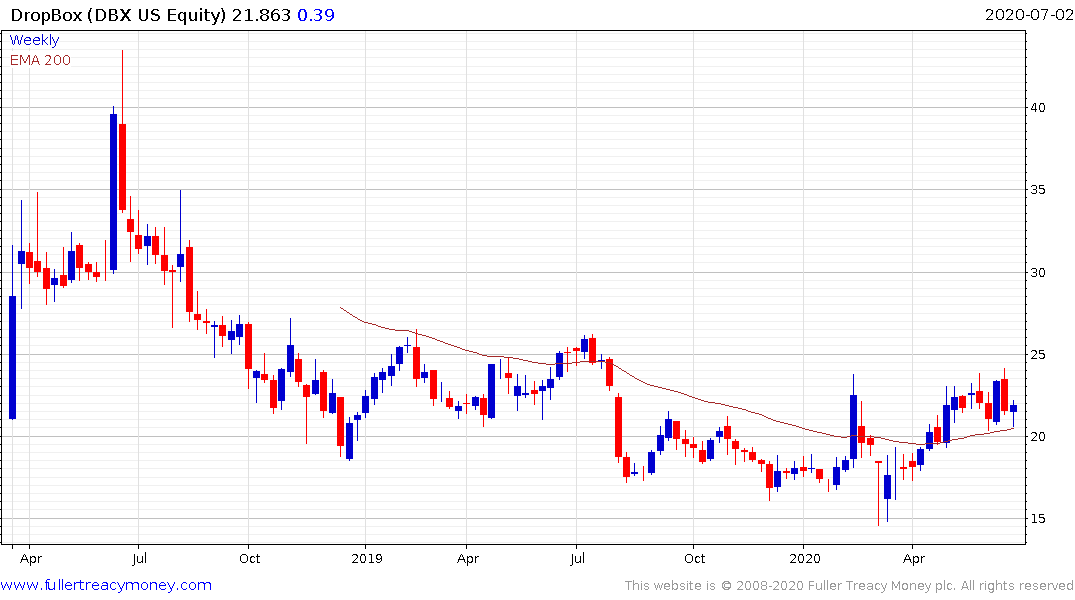The height and width of the screenshot is (600, 1075).
Task: Click the 2020 time axis label
Action: tap(805, 558)
